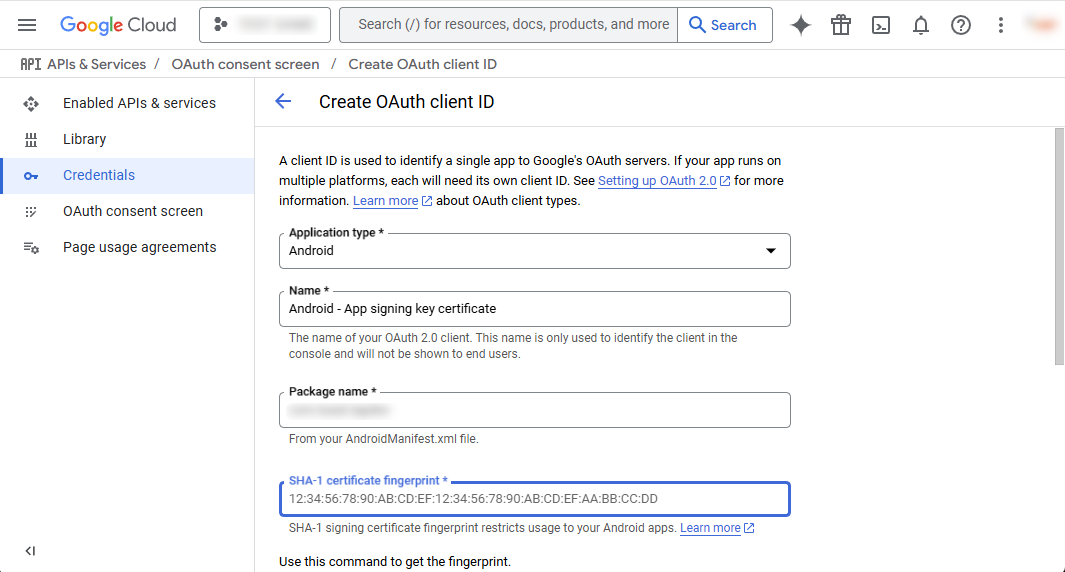Screen dimensions: 1065x572
Task: Open Page usage agreements sidebar item
Action: click(128, 247)
